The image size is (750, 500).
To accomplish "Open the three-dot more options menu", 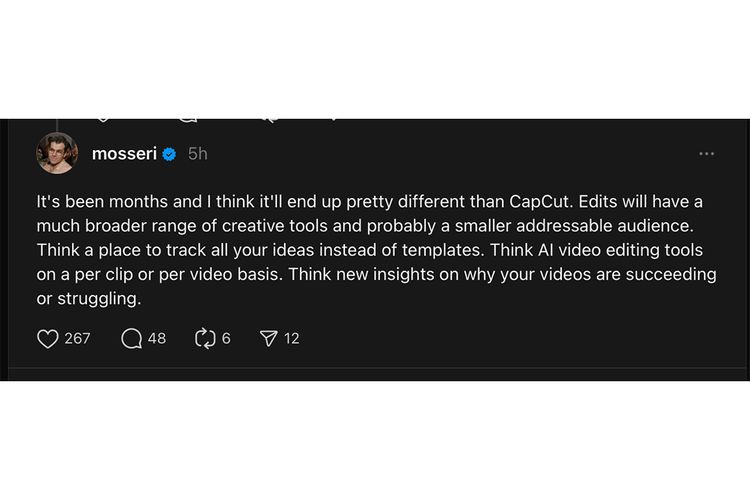I will pos(707,154).
